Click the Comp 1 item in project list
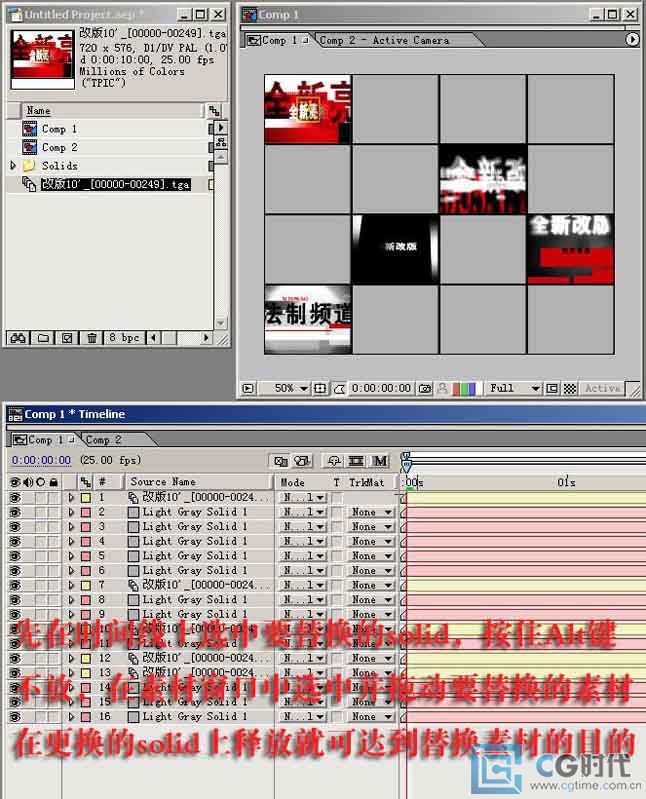This screenshot has width=646, height=799. pyautogui.click(x=60, y=129)
